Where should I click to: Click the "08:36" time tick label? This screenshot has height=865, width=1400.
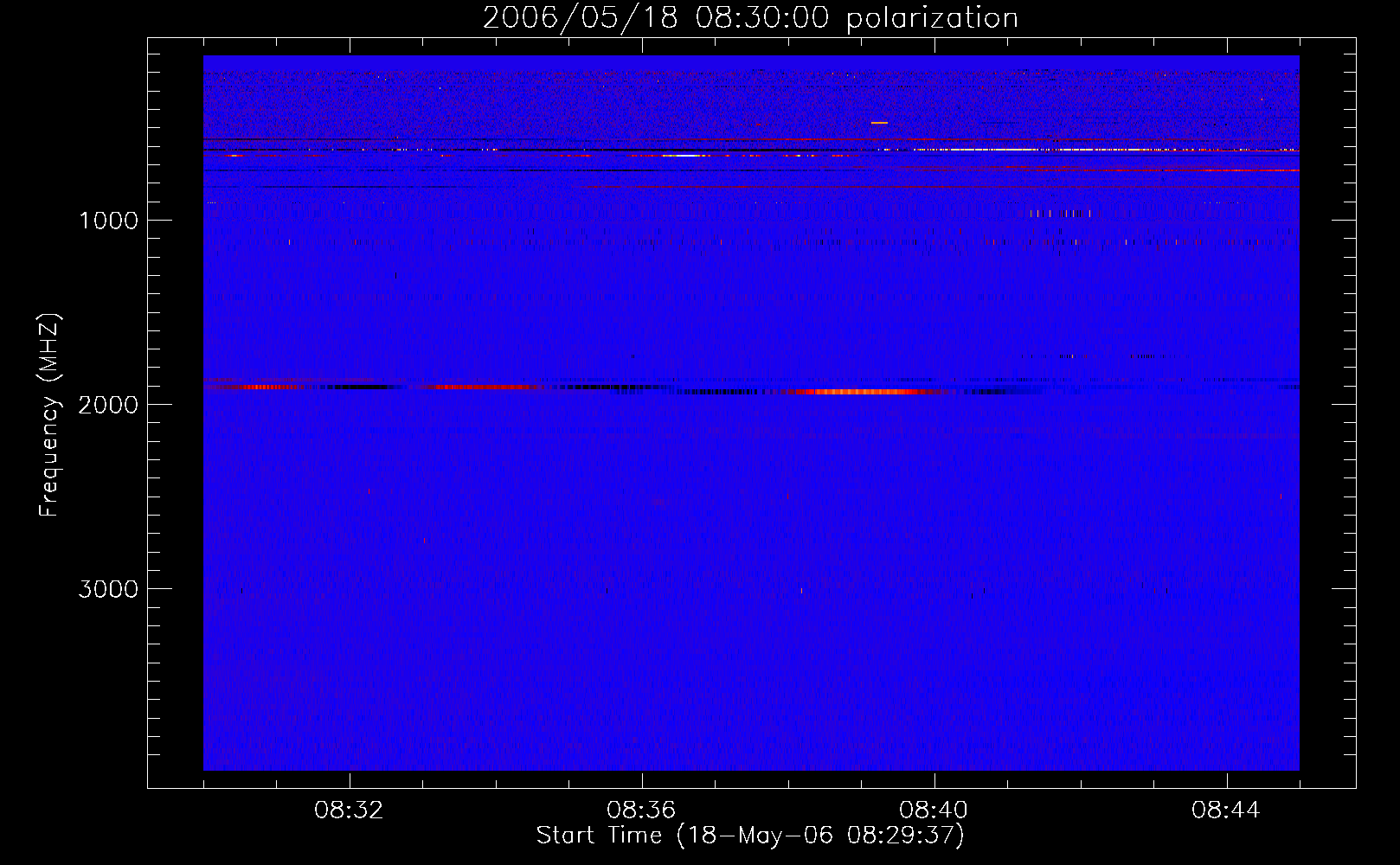click(641, 810)
